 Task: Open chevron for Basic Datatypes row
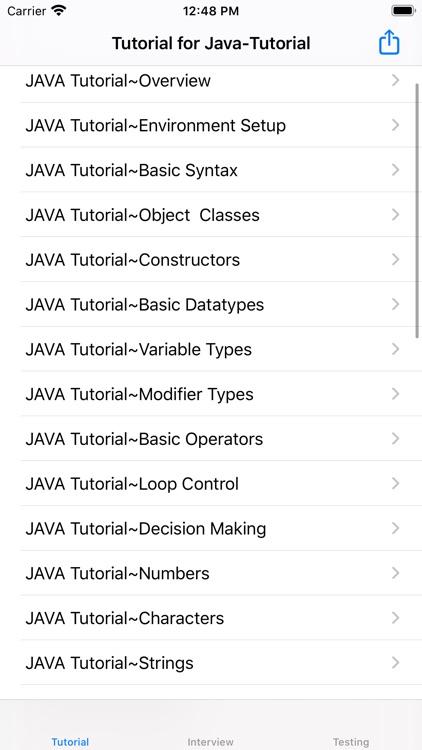click(x=395, y=304)
